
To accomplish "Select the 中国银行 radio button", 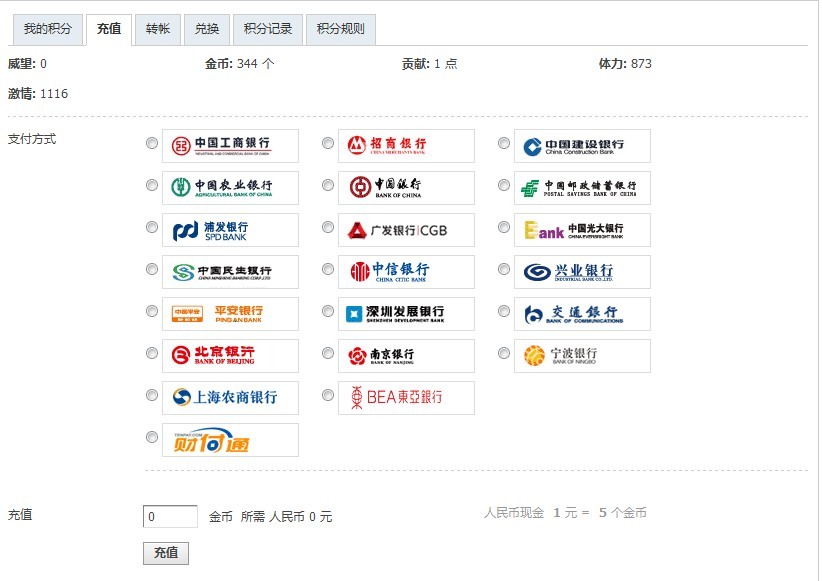I will [x=328, y=185].
